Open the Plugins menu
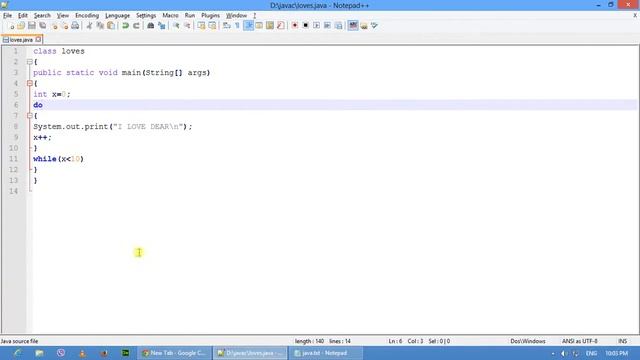Image resolution: width=640 pixels, height=360 pixels. [211, 16]
